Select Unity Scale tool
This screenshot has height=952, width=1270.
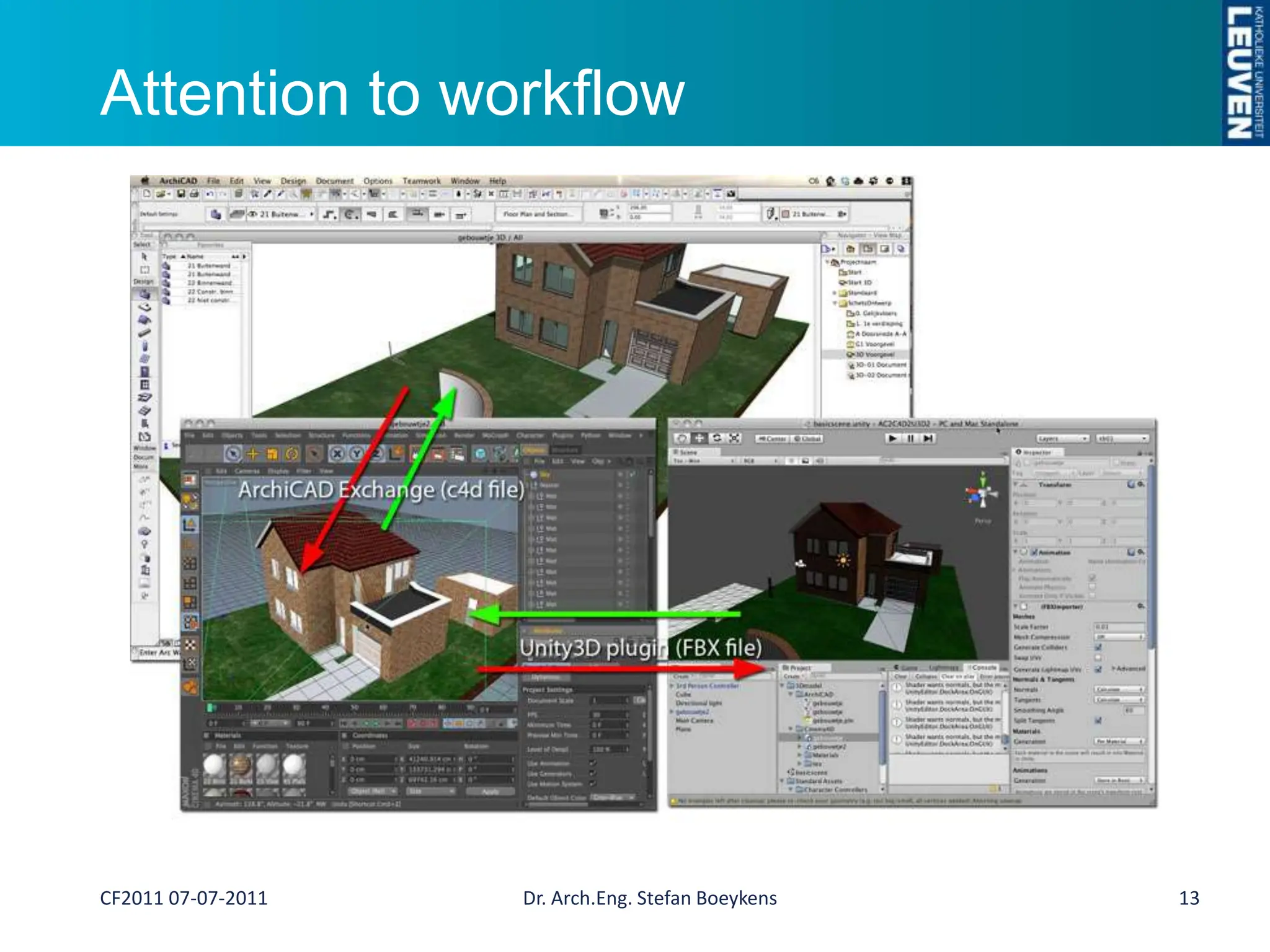point(734,438)
